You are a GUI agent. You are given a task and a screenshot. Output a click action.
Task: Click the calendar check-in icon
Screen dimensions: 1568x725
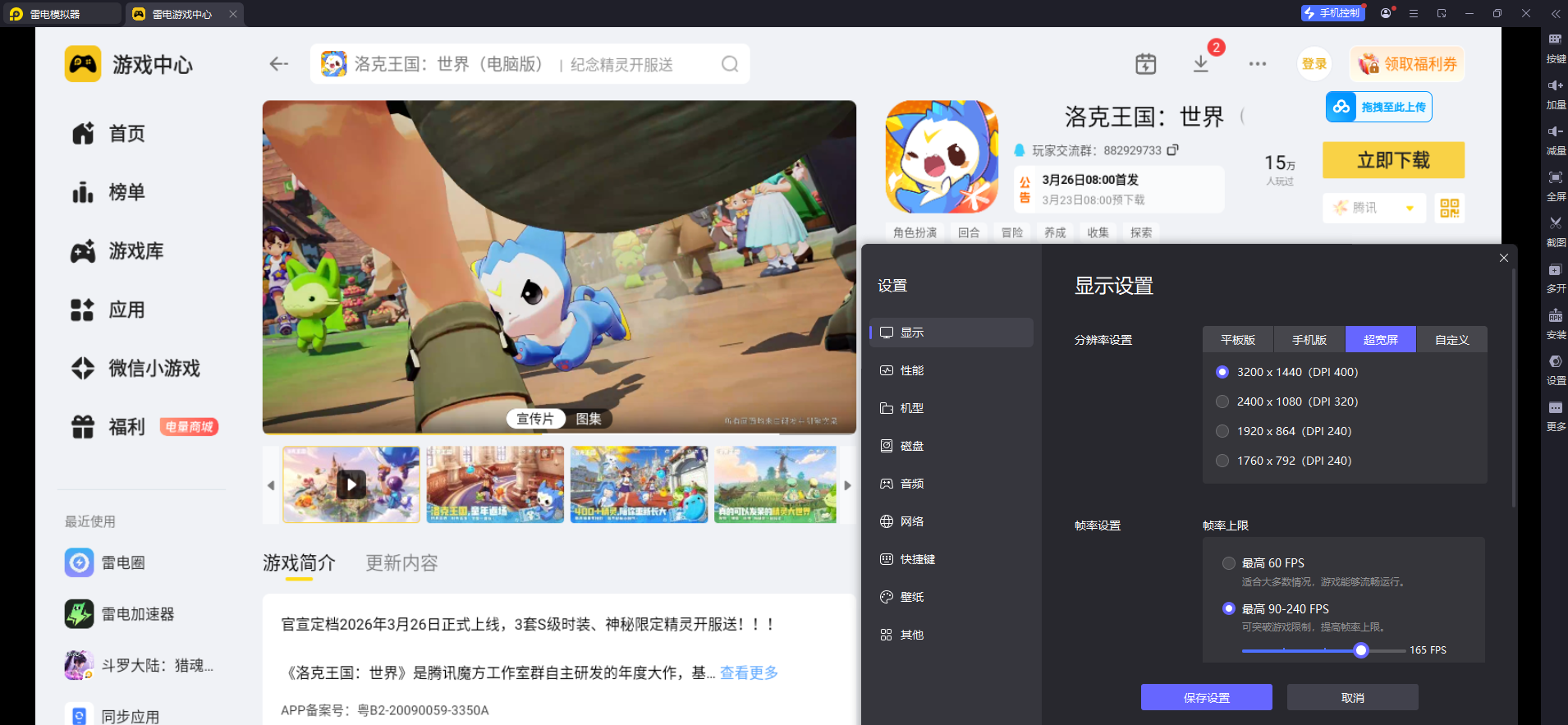pos(1146,64)
